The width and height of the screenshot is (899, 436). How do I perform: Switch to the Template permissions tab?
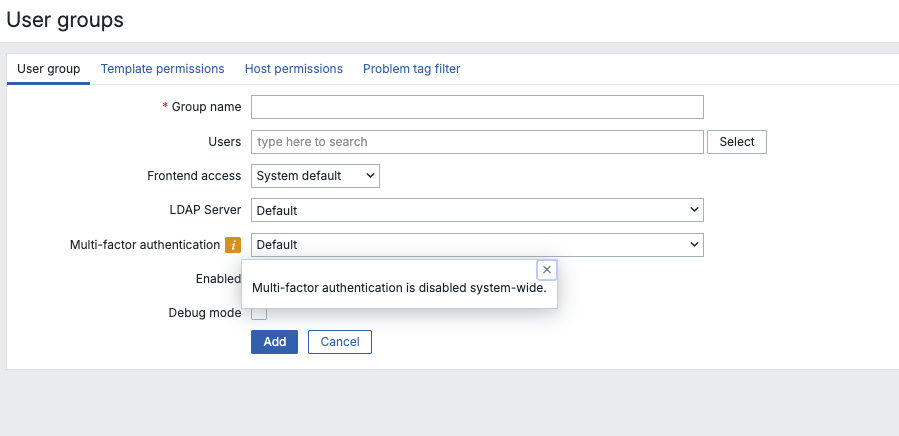(x=162, y=69)
